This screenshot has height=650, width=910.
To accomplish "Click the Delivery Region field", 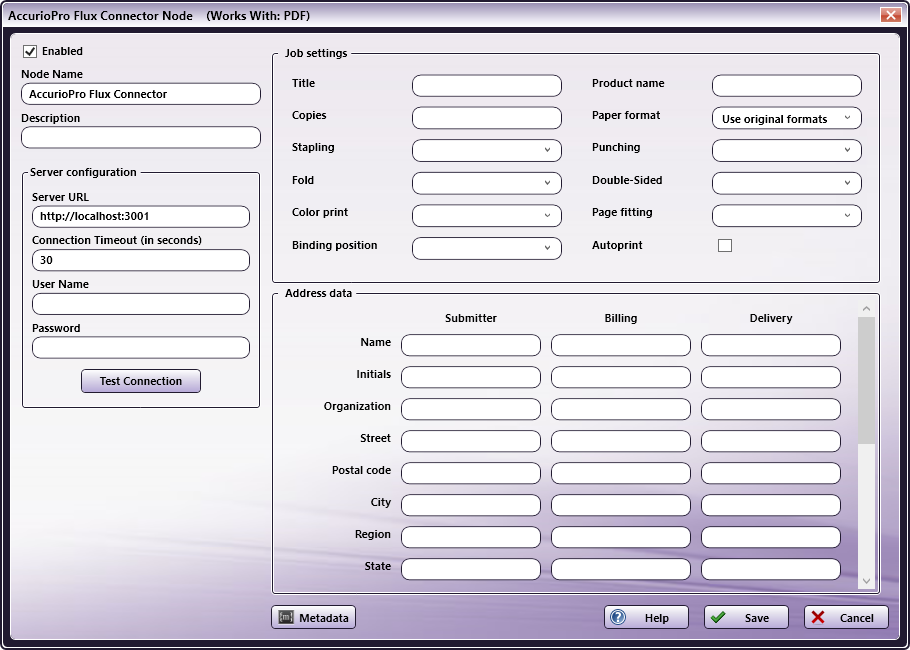I will [x=771, y=537].
